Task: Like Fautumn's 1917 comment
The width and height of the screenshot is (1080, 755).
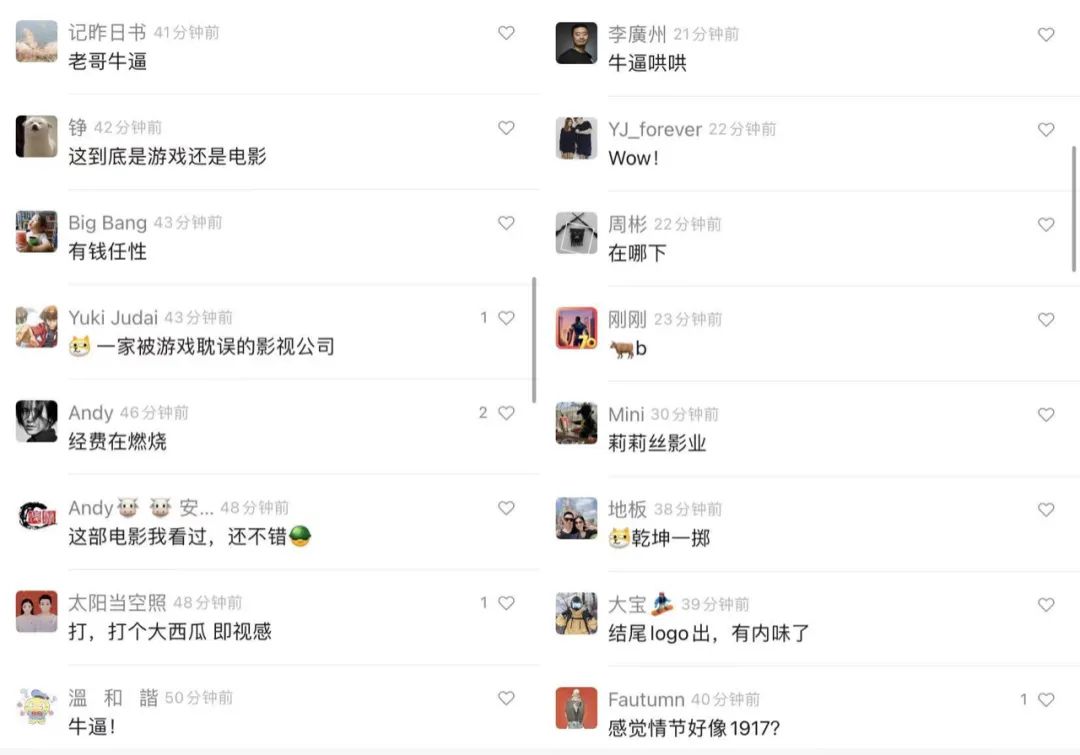Action: (x=1046, y=700)
